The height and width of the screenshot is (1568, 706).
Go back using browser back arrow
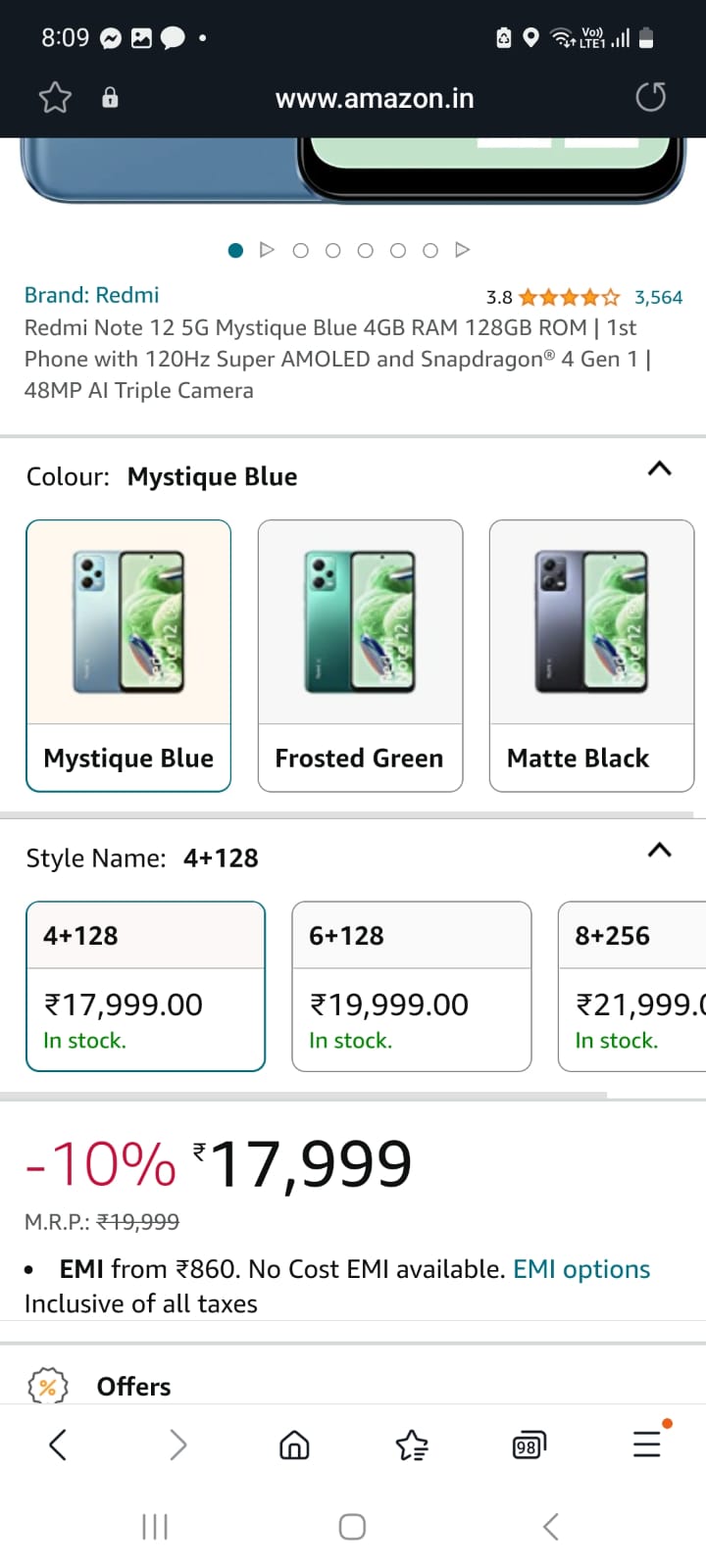(x=58, y=1444)
